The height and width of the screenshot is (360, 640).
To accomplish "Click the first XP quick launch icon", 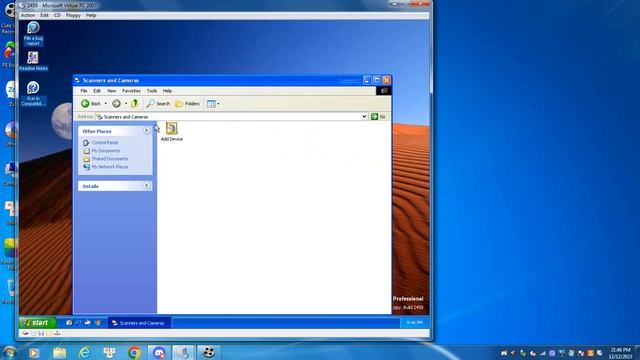I will (69, 323).
